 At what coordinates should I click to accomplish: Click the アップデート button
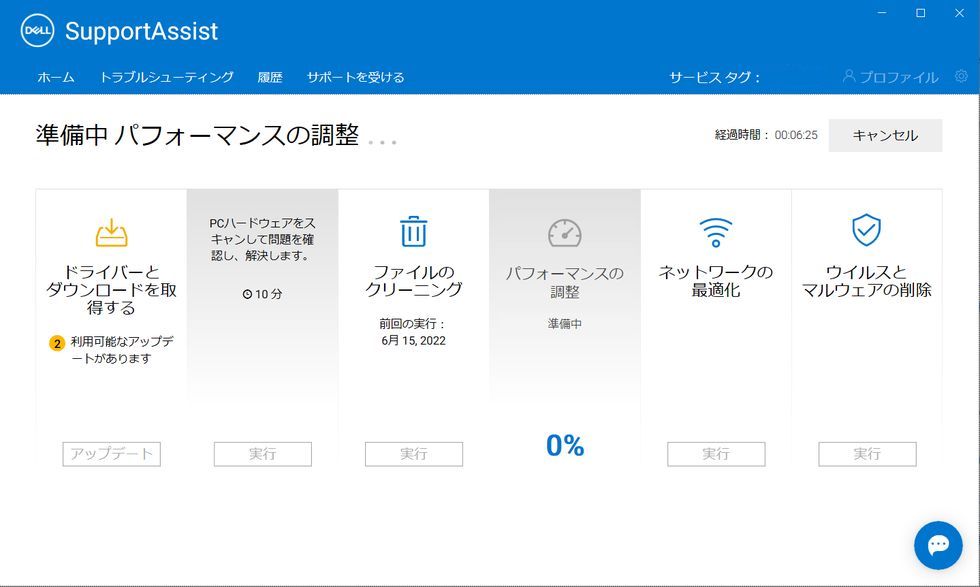[111, 454]
